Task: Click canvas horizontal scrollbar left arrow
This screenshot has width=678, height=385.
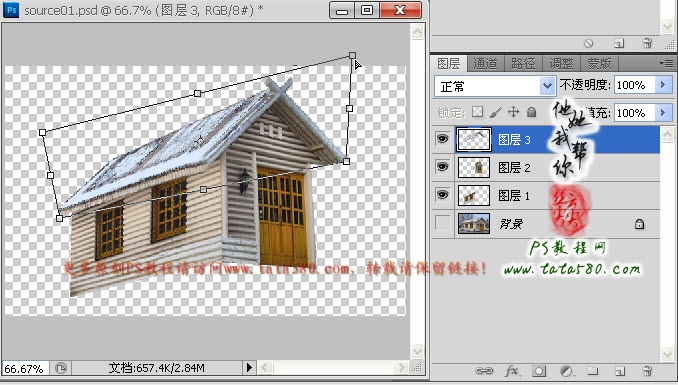Action: click(x=265, y=368)
